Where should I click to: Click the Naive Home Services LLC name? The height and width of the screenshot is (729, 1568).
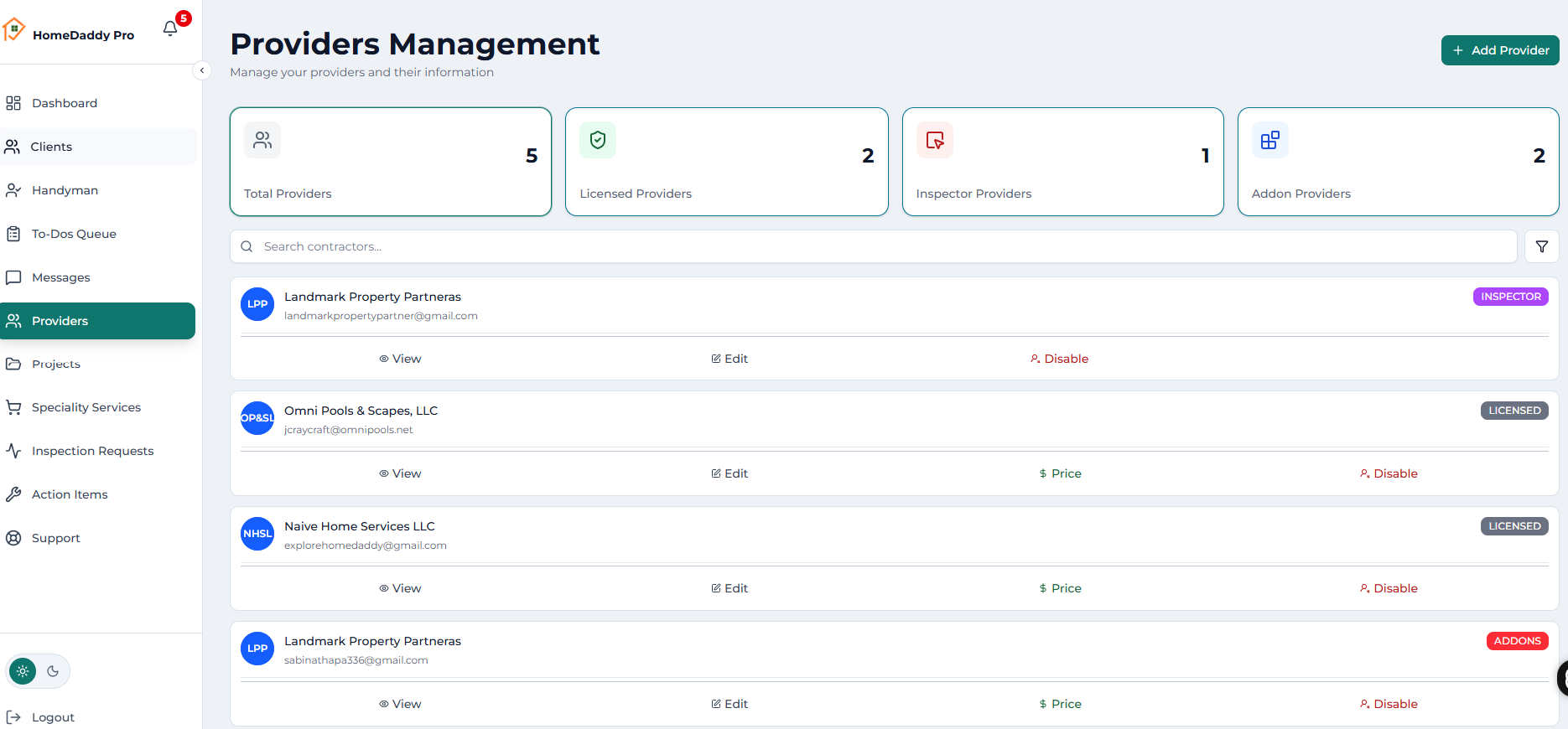[x=360, y=526]
